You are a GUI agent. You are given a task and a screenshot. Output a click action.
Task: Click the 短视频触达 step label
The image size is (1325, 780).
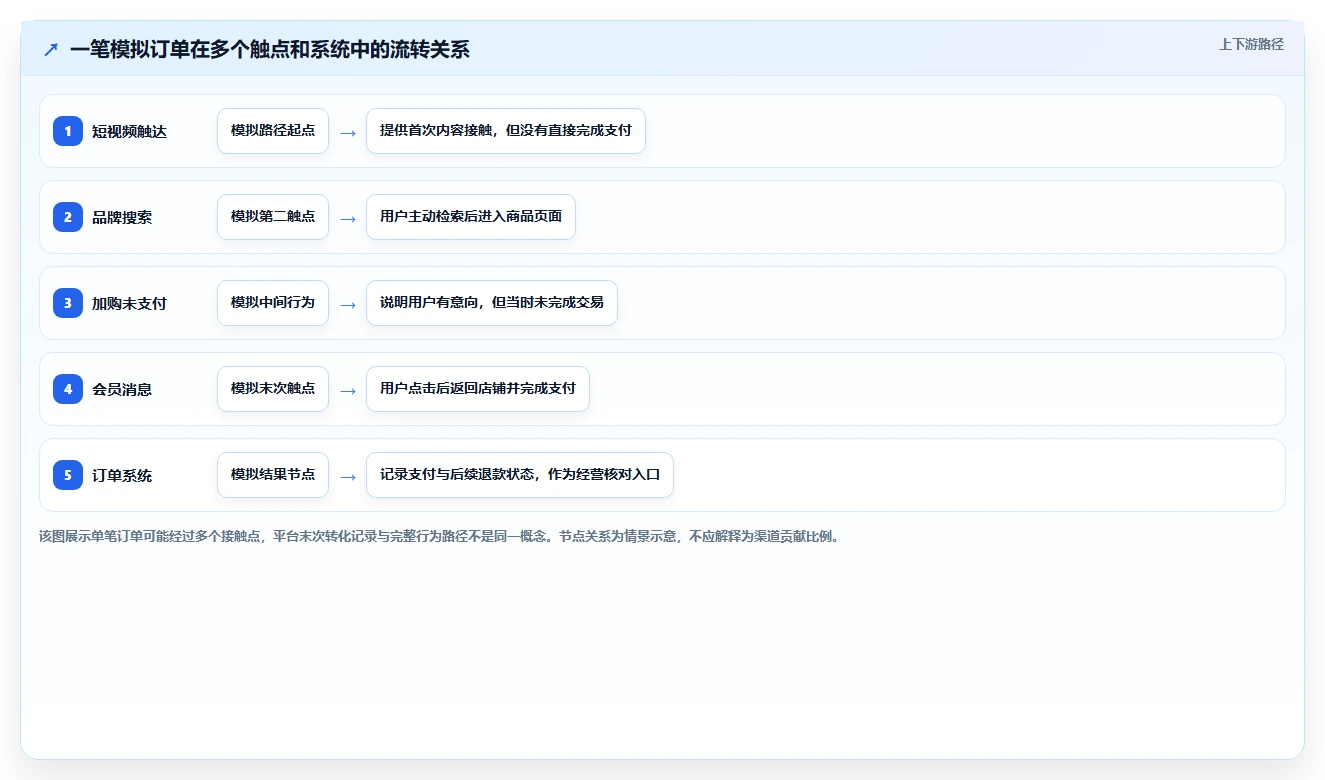coord(129,131)
